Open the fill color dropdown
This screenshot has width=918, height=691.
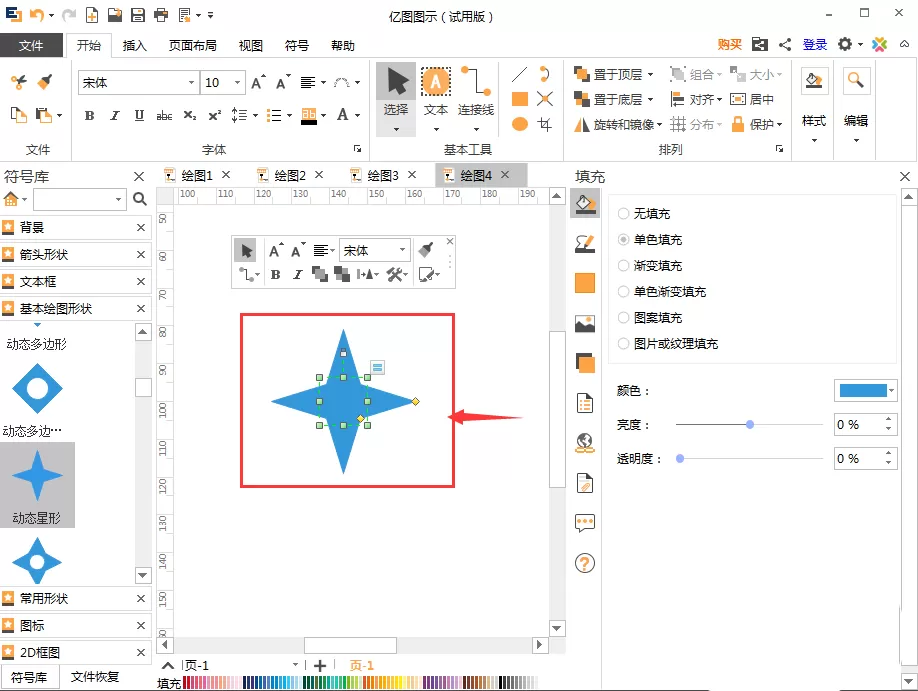click(891, 391)
